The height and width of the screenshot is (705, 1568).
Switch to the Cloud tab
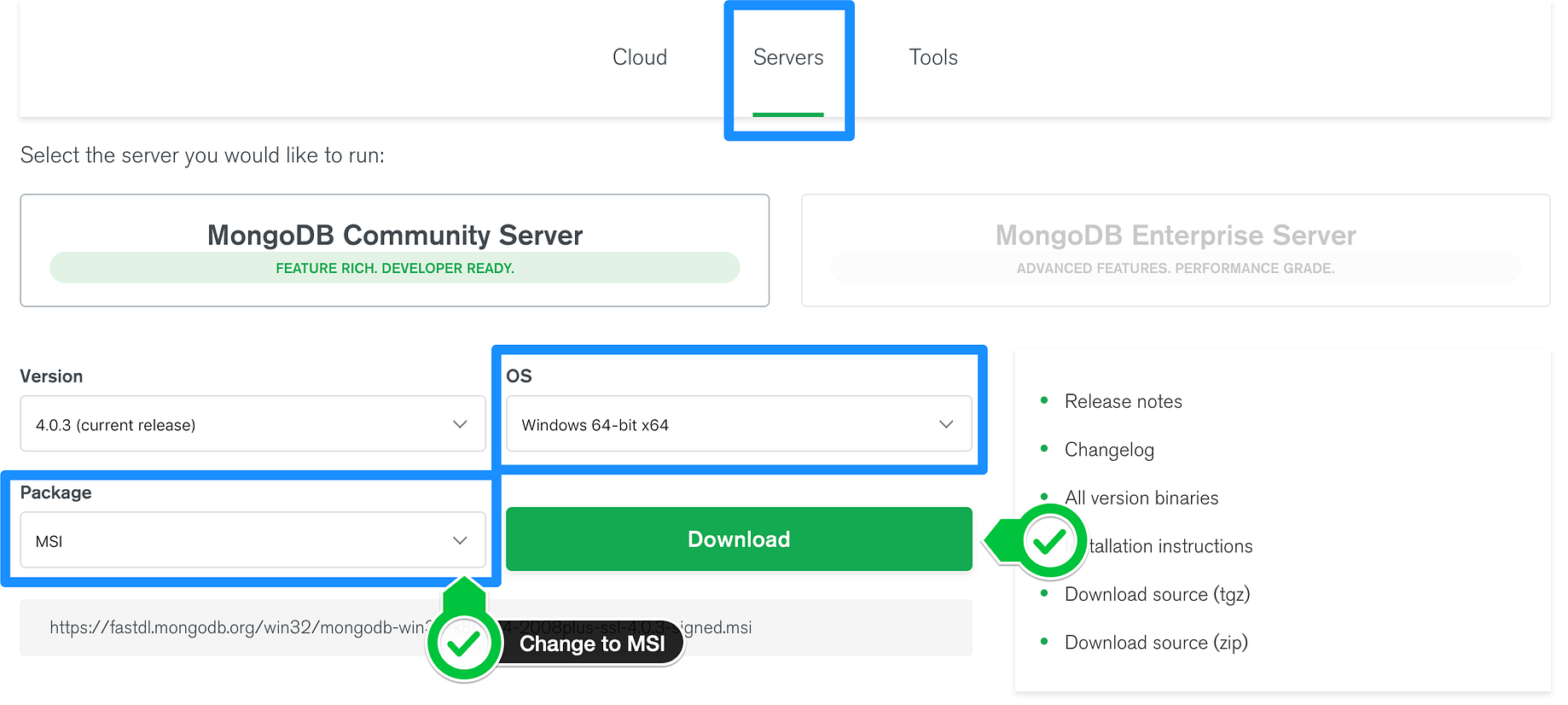[640, 57]
